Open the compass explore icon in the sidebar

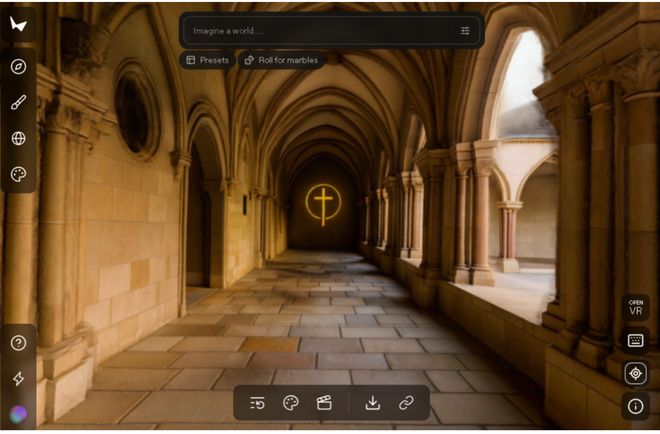coord(18,67)
